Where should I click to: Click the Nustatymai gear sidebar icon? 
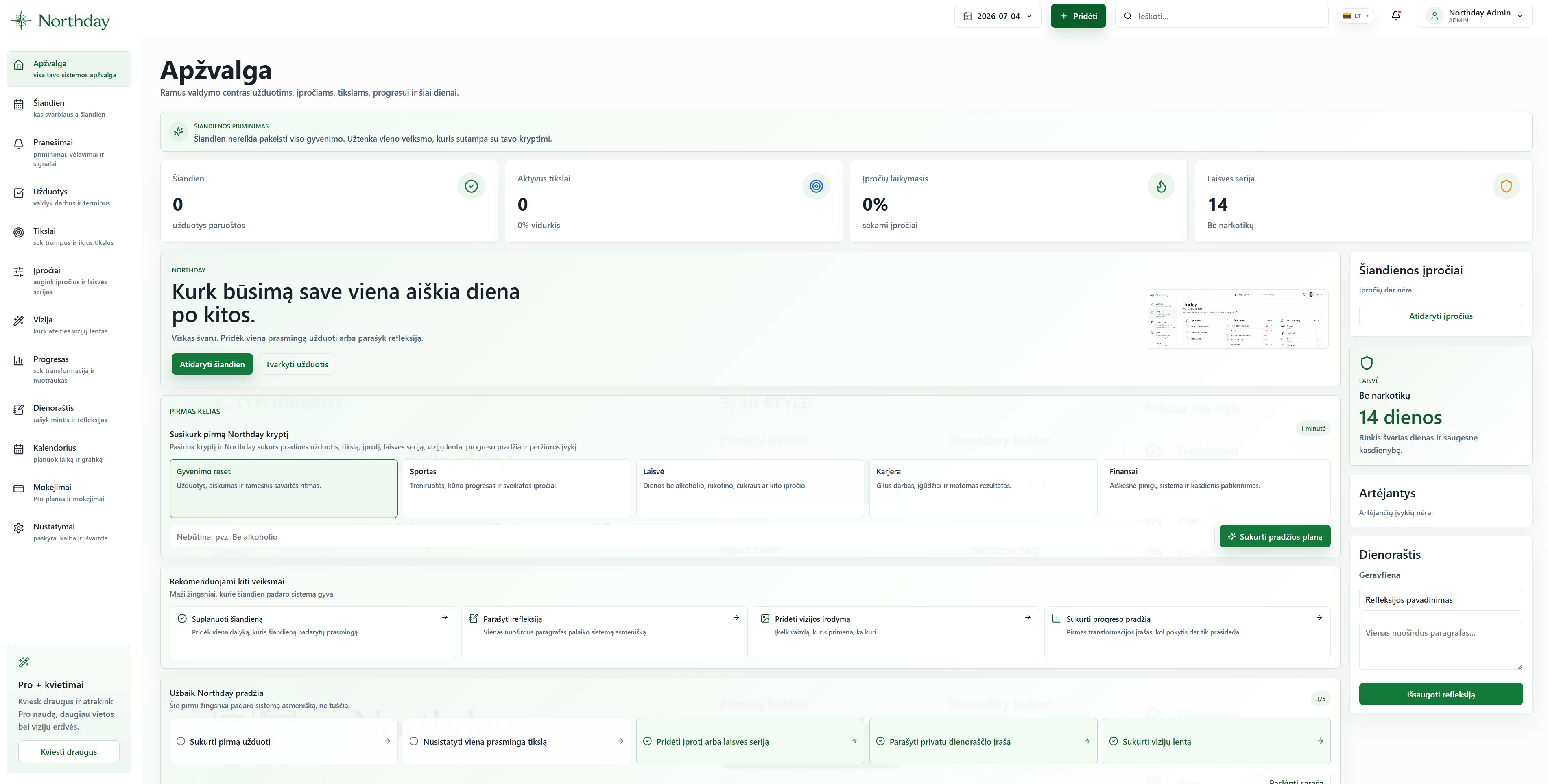19,528
